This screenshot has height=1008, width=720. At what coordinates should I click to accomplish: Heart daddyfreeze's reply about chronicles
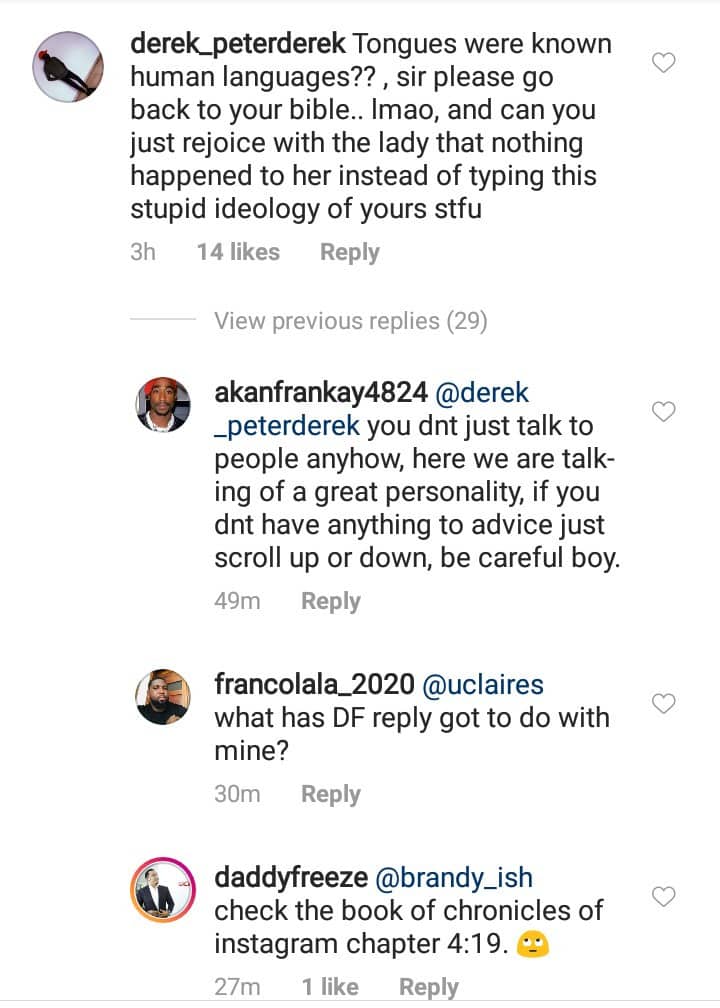tap(664, 897)
